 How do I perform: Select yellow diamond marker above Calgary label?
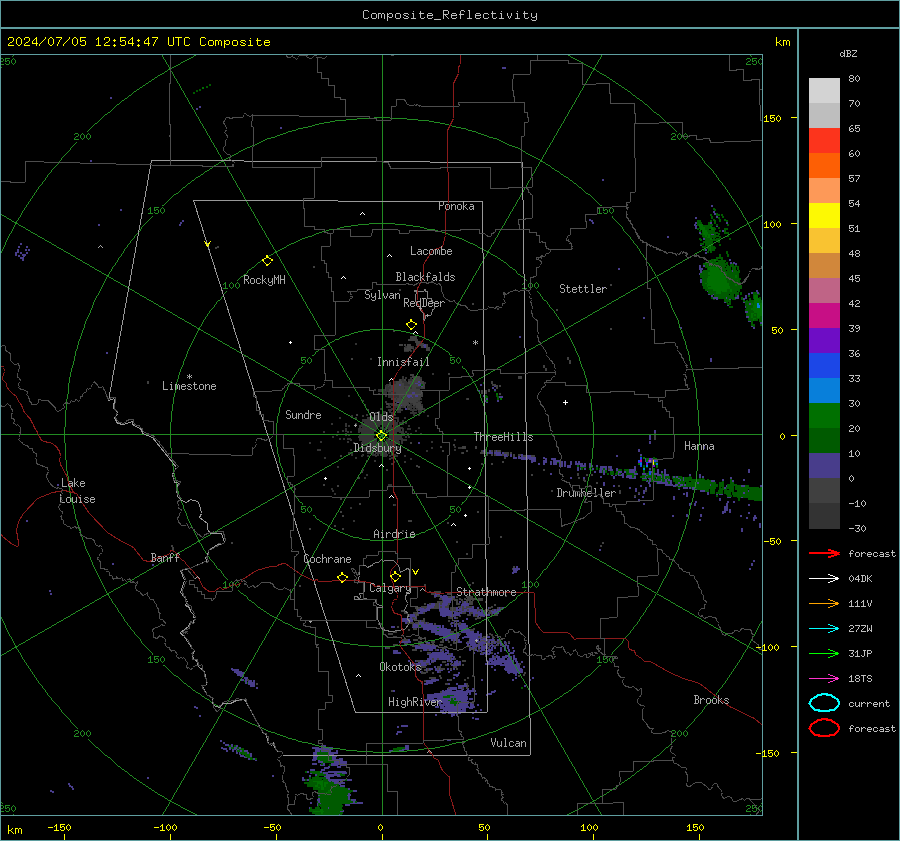click(395, 576)
